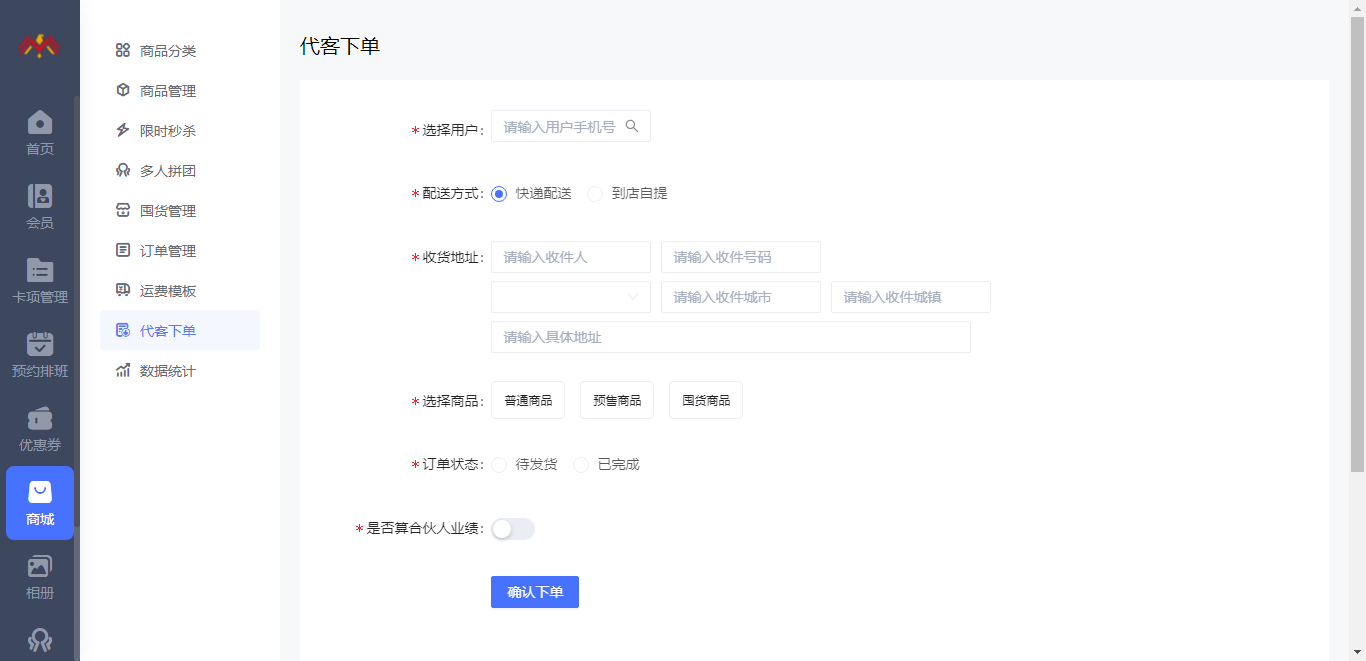The image size is (1366, 661).
Task: Click the red logo icon in sidebar
Action: pyautogui.click(x=39, y=46)
